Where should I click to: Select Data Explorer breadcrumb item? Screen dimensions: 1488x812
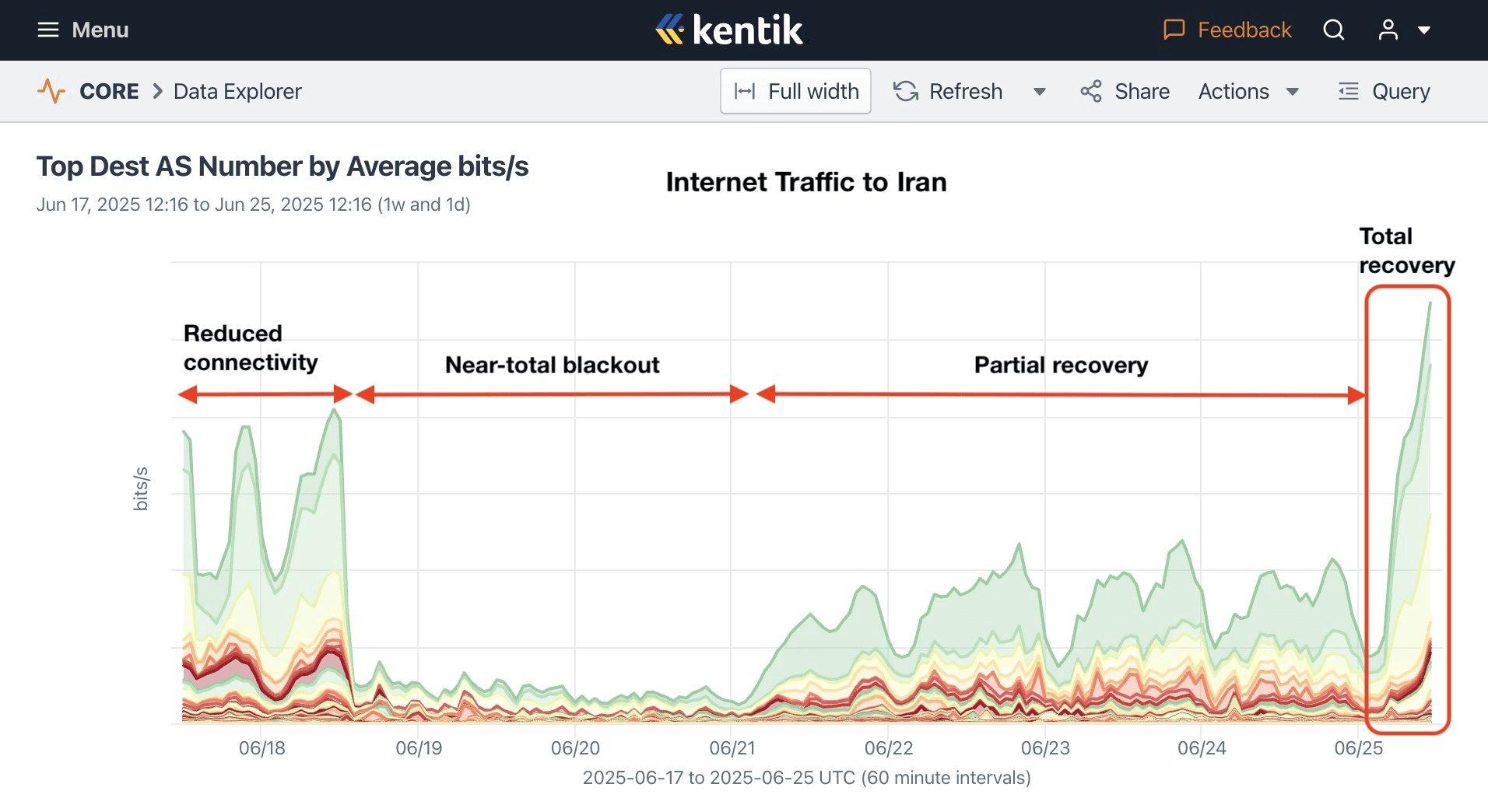237,92
